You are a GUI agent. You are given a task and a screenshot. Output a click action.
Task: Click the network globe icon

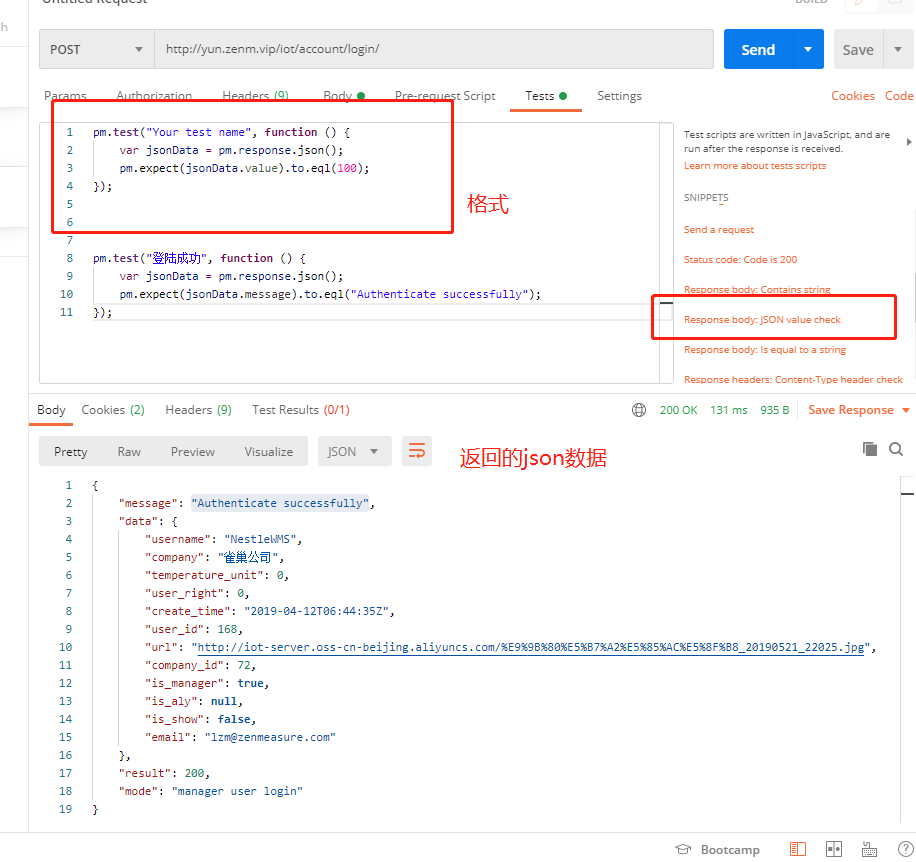pos(639,410)
